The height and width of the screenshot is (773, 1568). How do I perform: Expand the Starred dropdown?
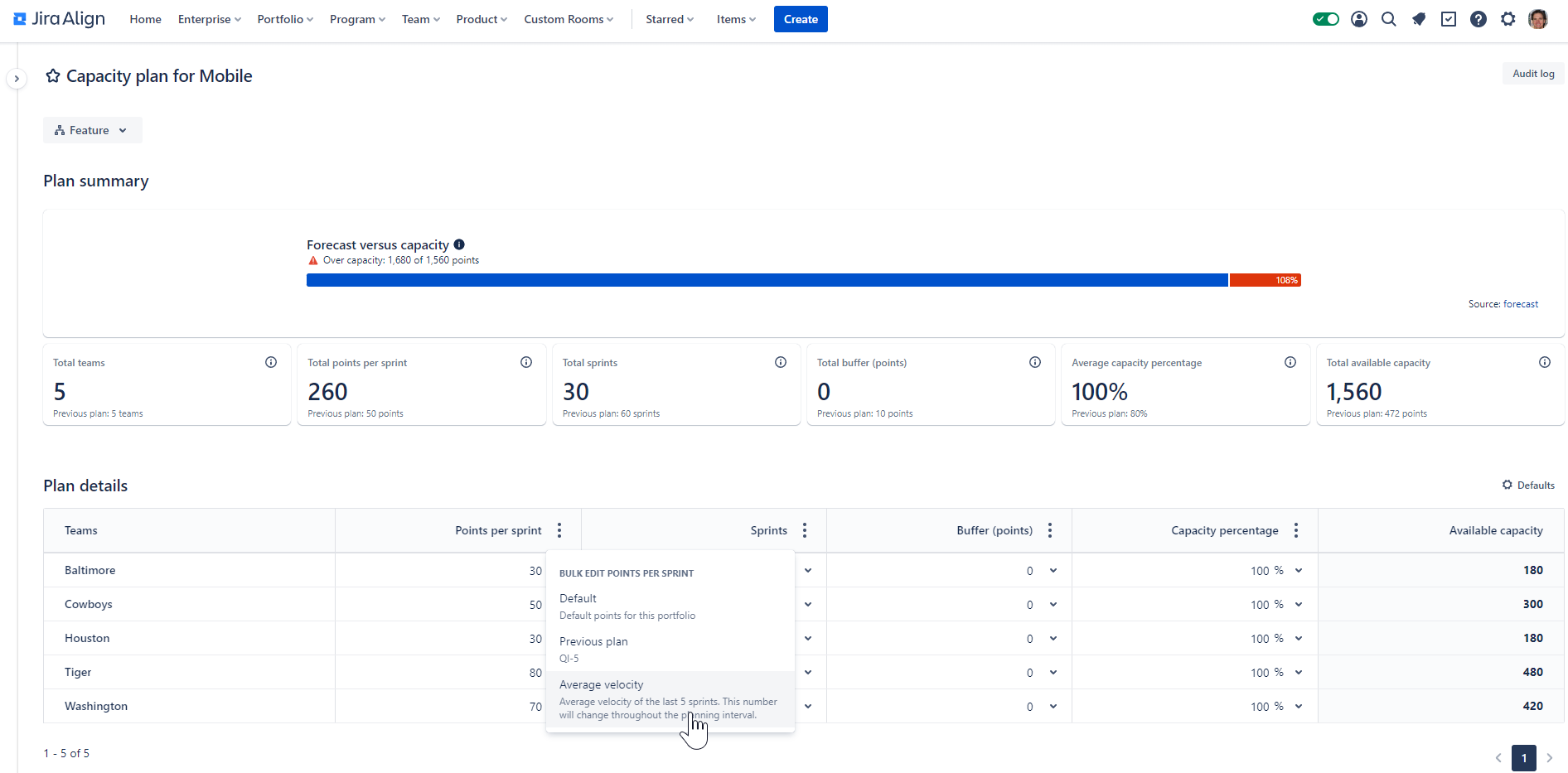[x=670, y=19]
